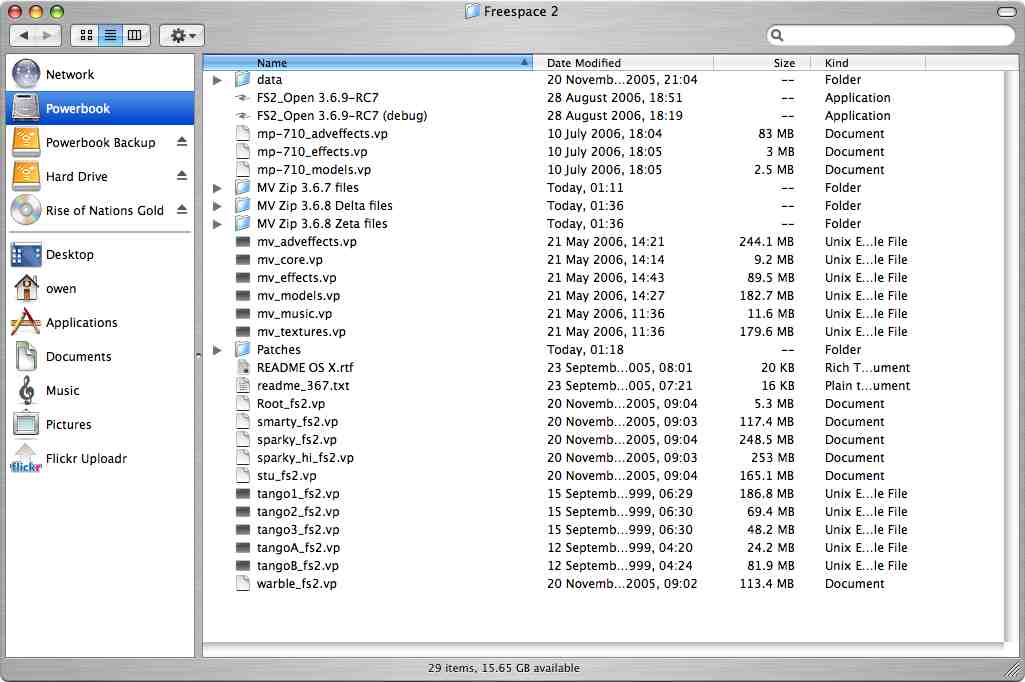1025x682 pixels.
Task: Select sparky_hi_fs2.vp file
Action: [305, 458]
